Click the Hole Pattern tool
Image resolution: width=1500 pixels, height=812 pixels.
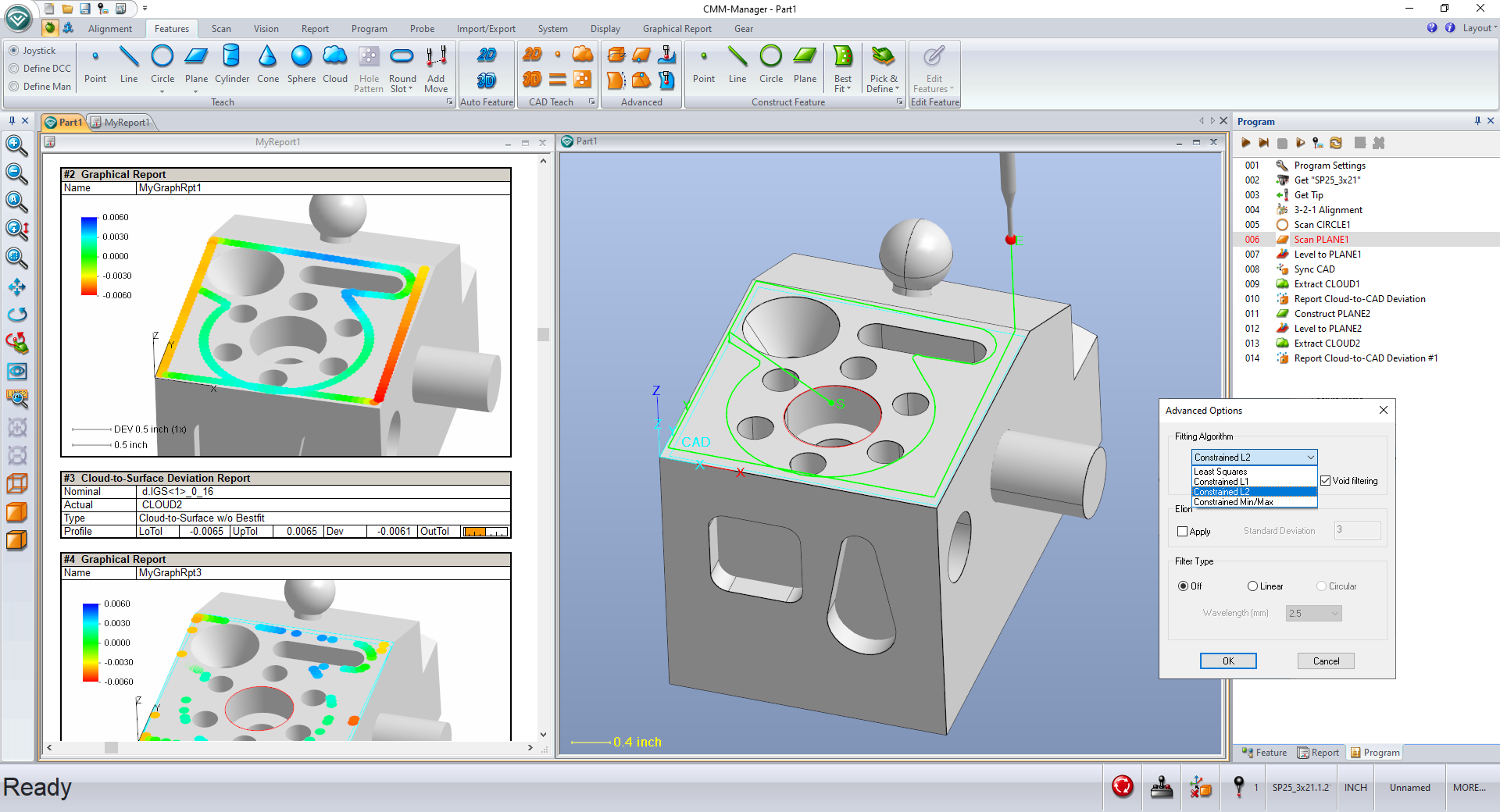point(369,69)
